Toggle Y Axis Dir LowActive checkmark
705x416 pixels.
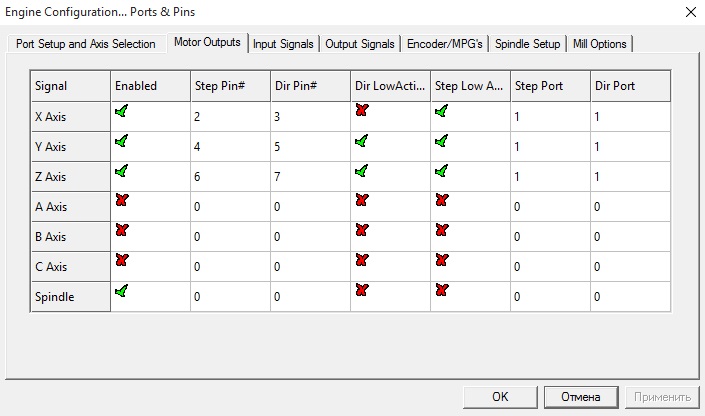click(x=362, y=142)
